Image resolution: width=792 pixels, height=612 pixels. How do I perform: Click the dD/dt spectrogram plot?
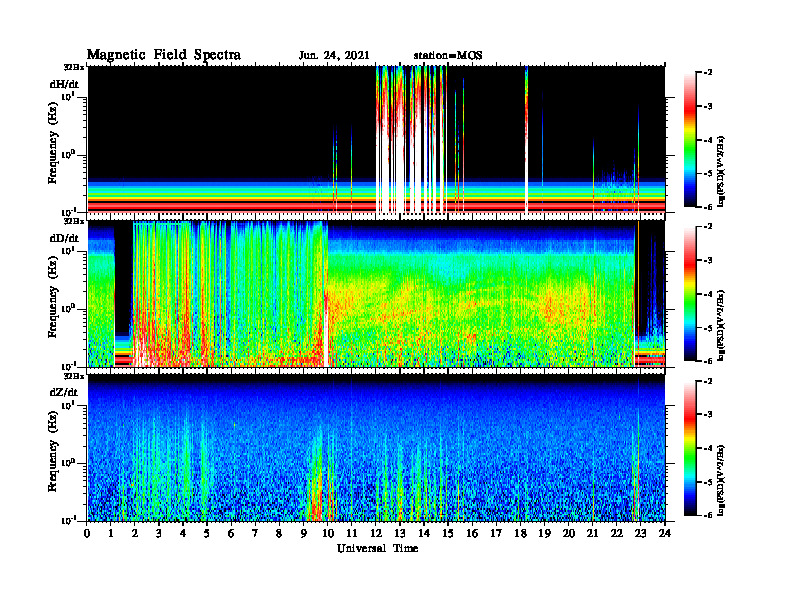pyautogui.click(x=376, y=293)
